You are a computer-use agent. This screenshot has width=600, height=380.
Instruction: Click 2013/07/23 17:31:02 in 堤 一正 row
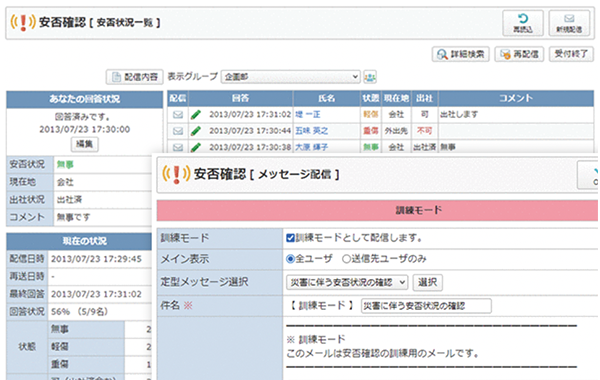pyautogui.click(x=250, y=114)
